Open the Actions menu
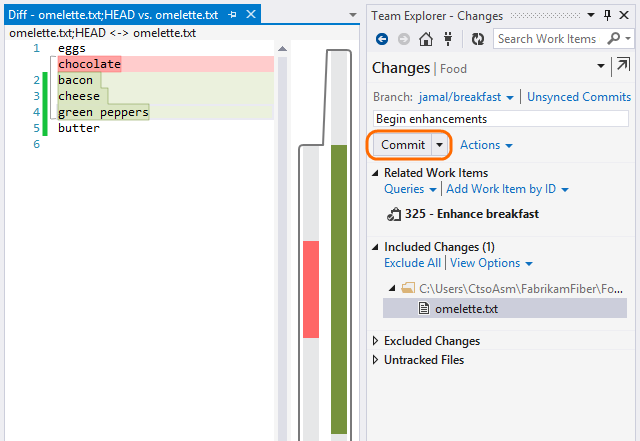Screen dimensions: 640x441 [486, 145]
